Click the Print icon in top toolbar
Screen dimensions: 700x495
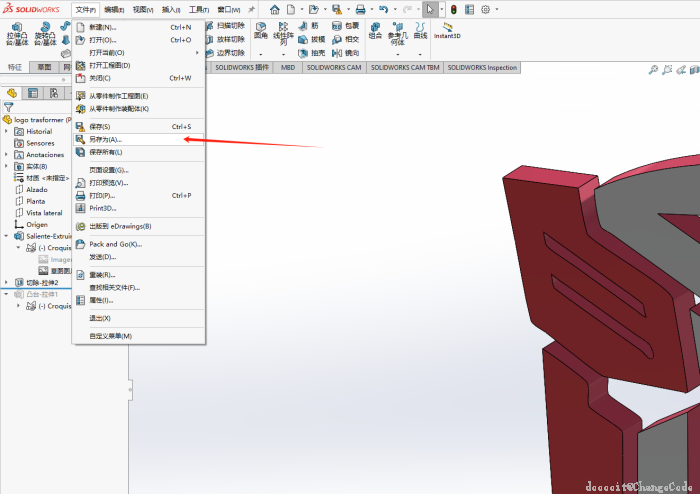click(361, 9)
